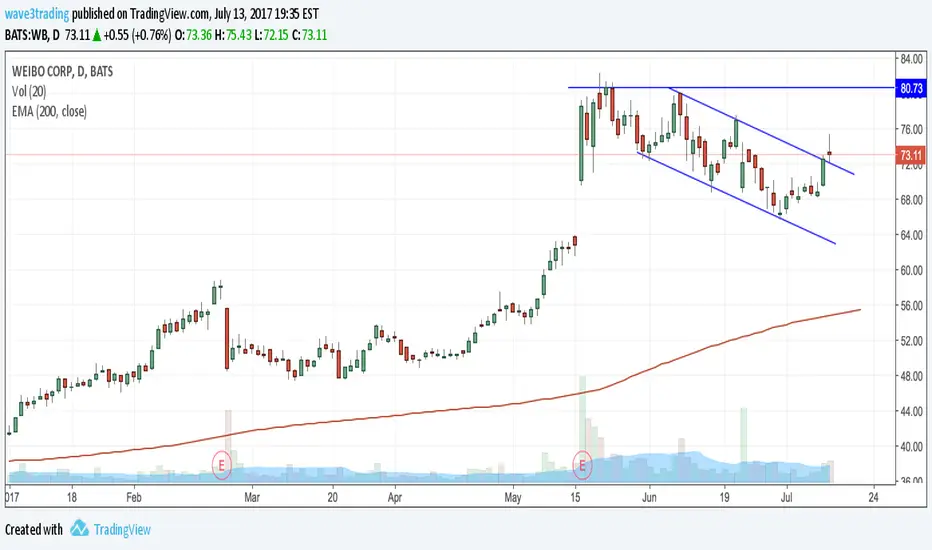
Task: Click the green up-arrow change icon
Action: coord(96,35)
